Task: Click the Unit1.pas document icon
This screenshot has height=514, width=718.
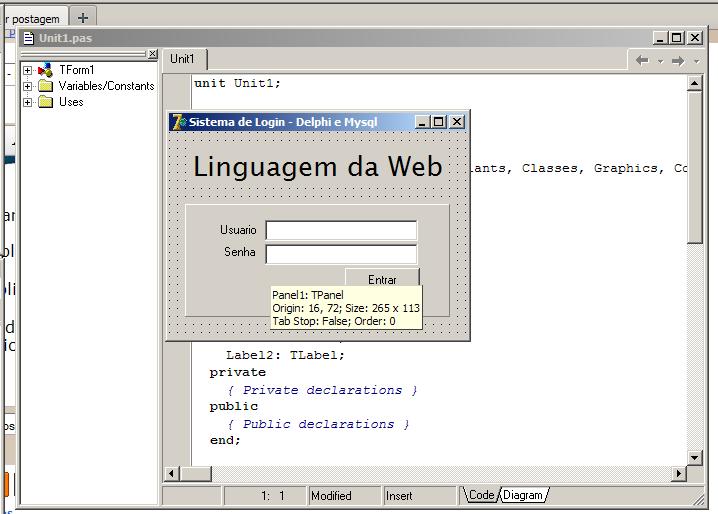Action: (x=29, y=38)
